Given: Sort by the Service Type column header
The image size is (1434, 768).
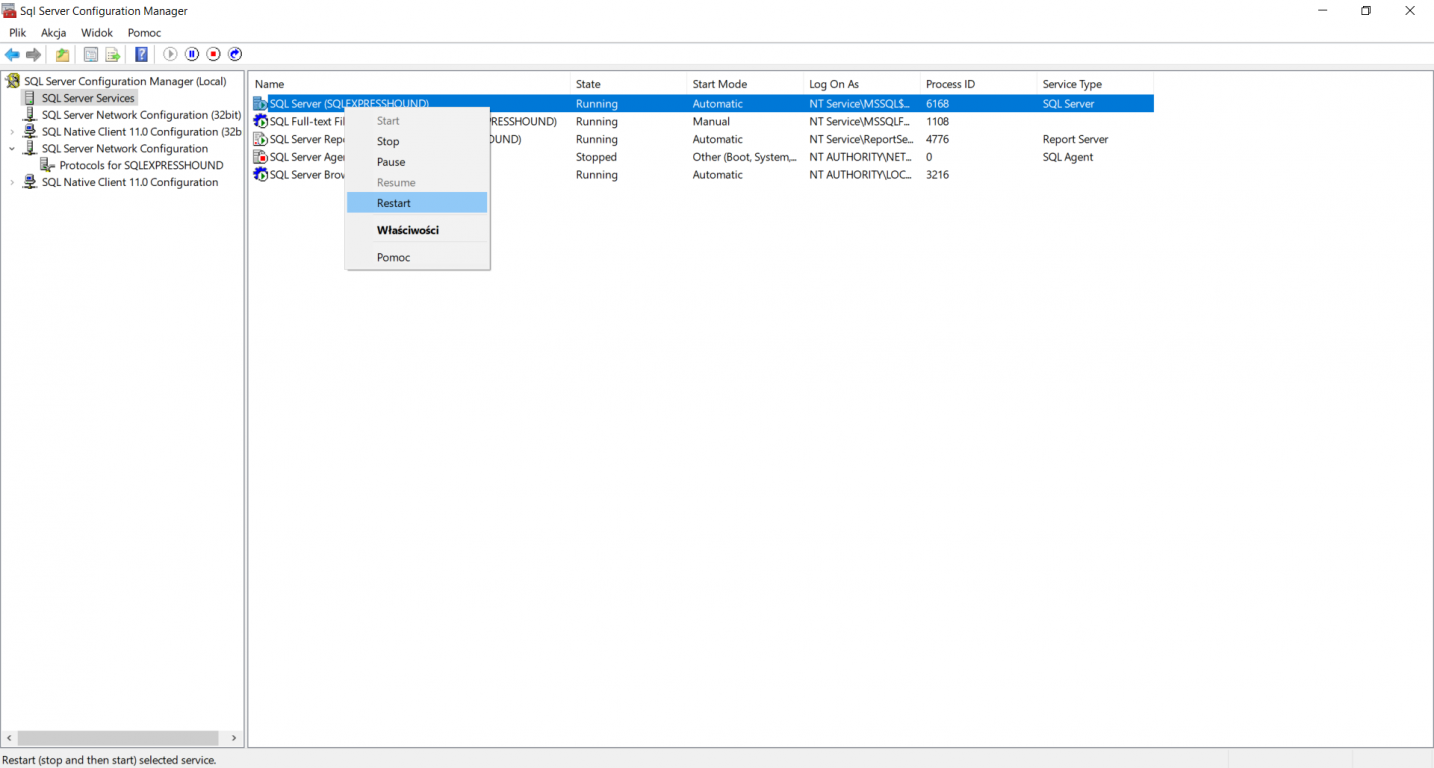Looking at the screenshot, I should coord(1095,84).
